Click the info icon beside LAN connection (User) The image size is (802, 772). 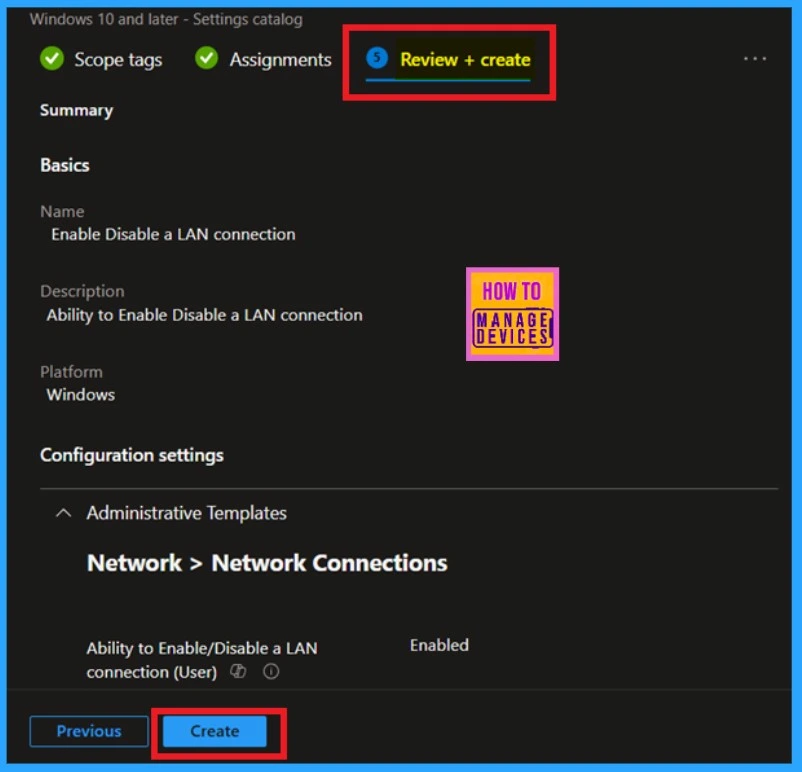pos(271,671)
